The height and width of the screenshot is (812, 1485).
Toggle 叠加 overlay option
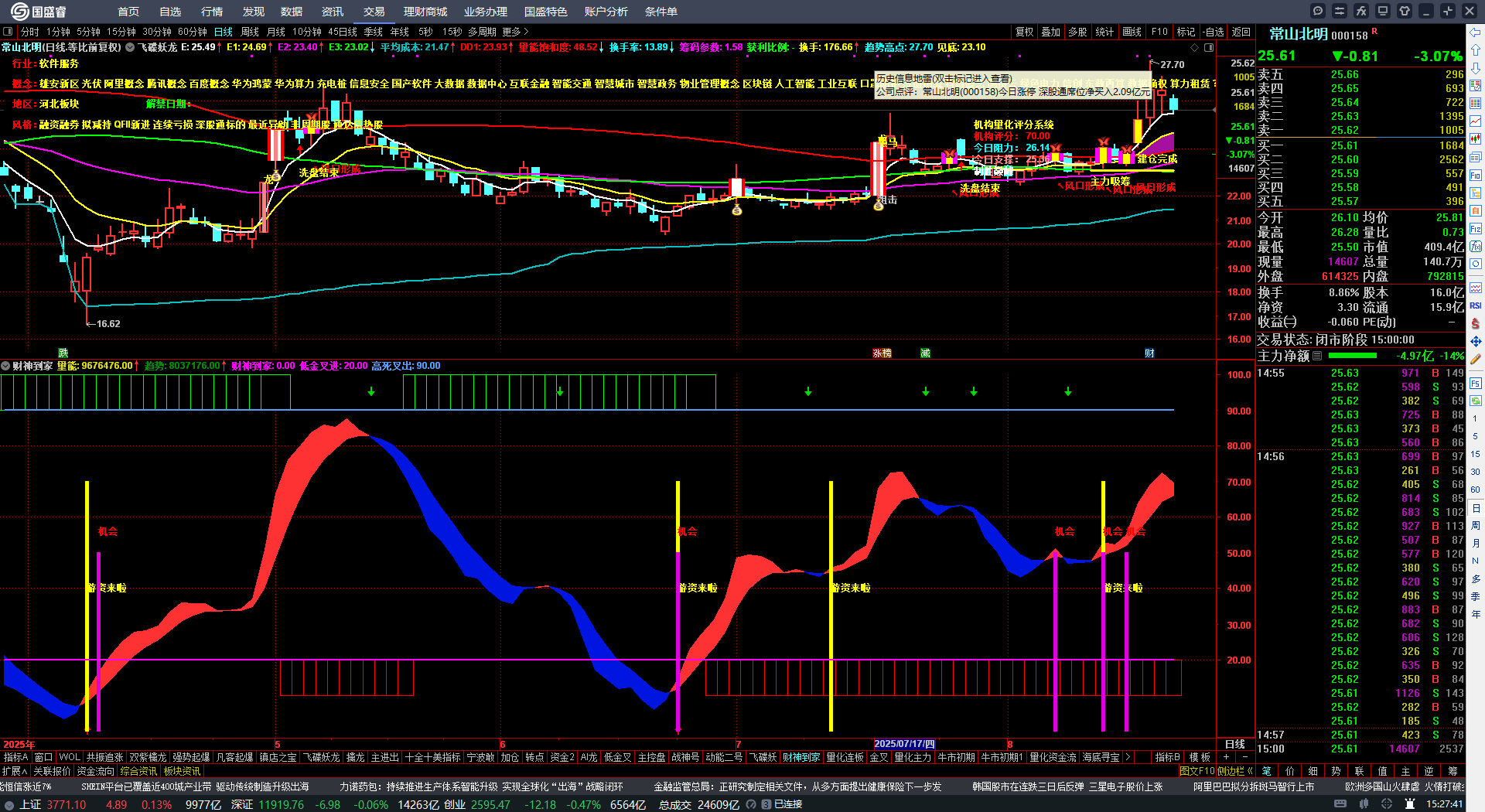click(x=1050, y=32)
